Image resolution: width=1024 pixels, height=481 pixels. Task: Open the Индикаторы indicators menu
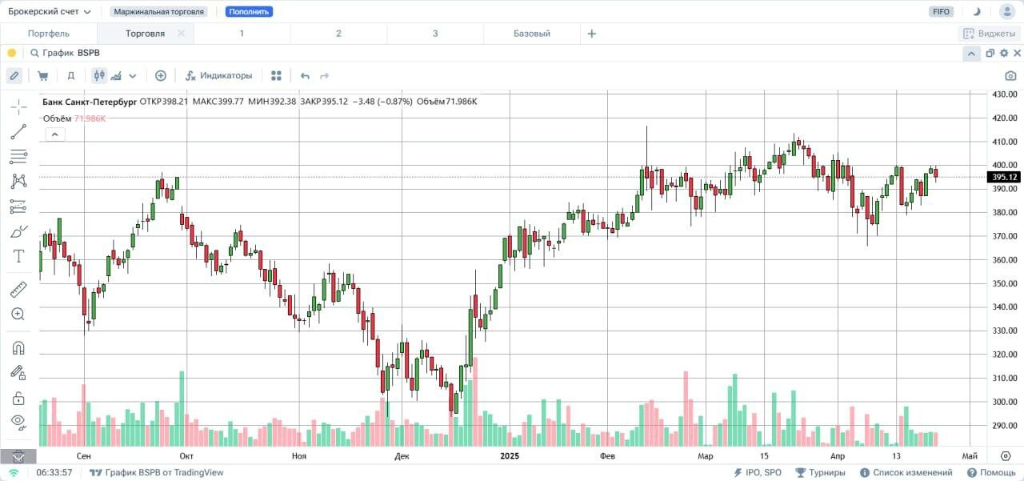coord(218,75)
